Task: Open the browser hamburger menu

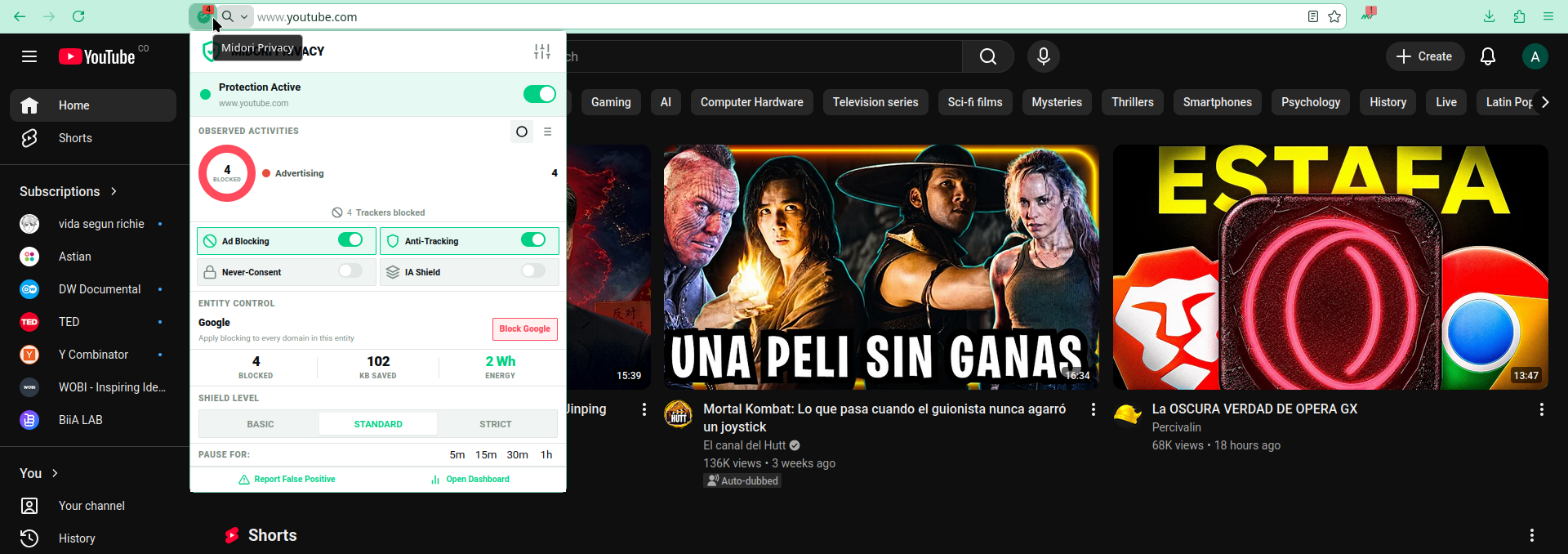Action: tap(1548, 16)
